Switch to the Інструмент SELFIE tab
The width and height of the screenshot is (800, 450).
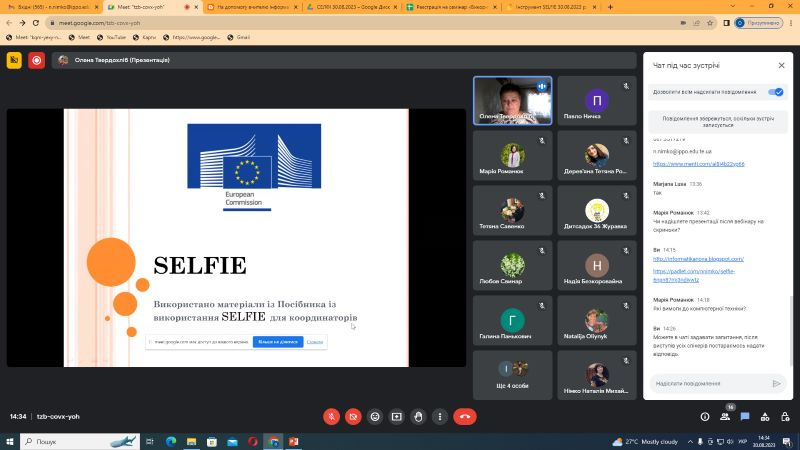(551, 7)
